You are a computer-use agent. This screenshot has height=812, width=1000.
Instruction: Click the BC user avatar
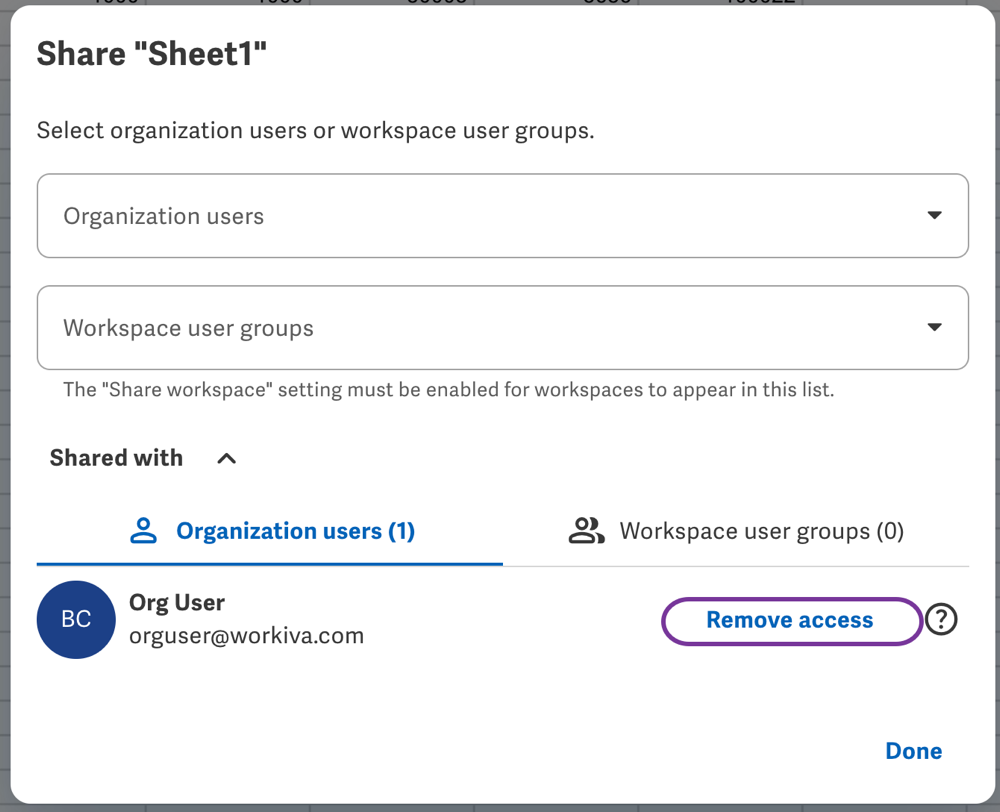coord(76,620)
